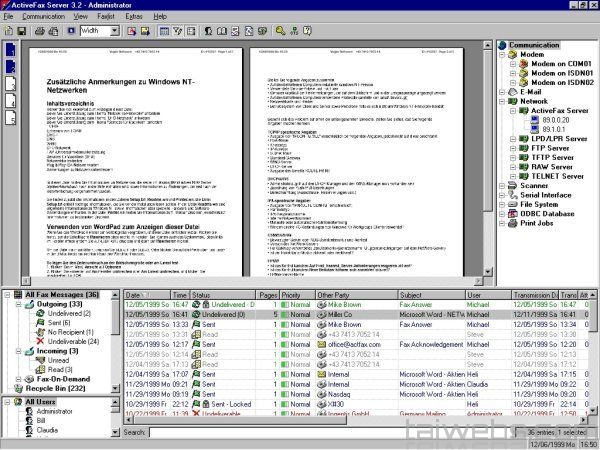Screen dimensions: 600x450
Task: Click the Save floppy disk toolbar icon
Action: point(22,32)
